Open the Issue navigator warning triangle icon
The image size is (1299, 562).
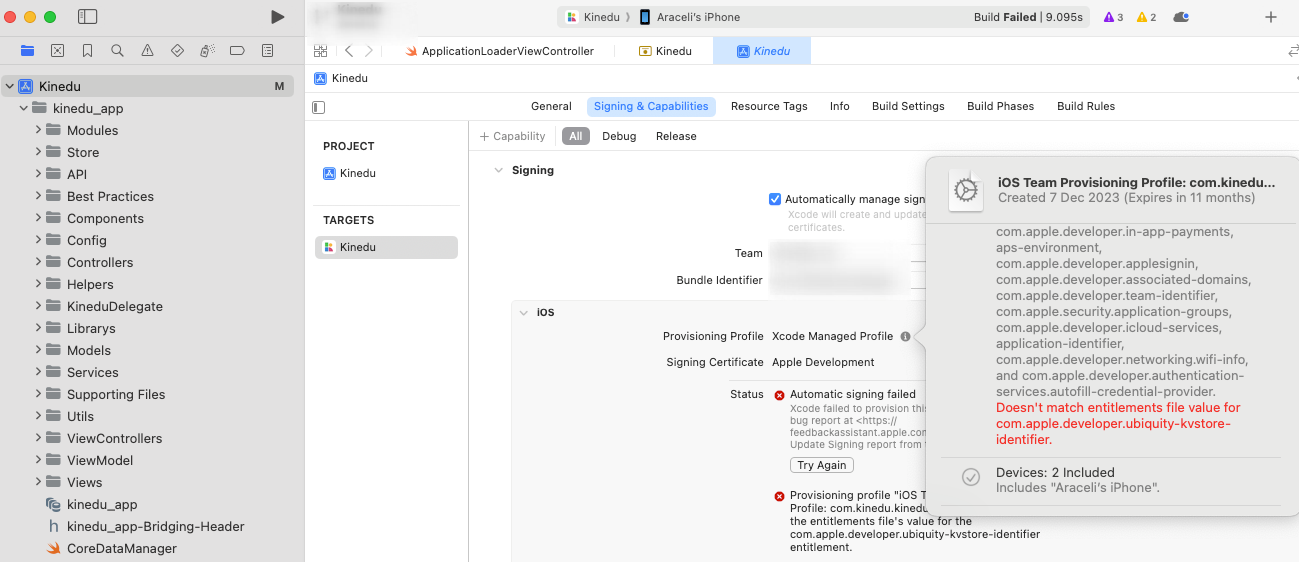(147, 50)
